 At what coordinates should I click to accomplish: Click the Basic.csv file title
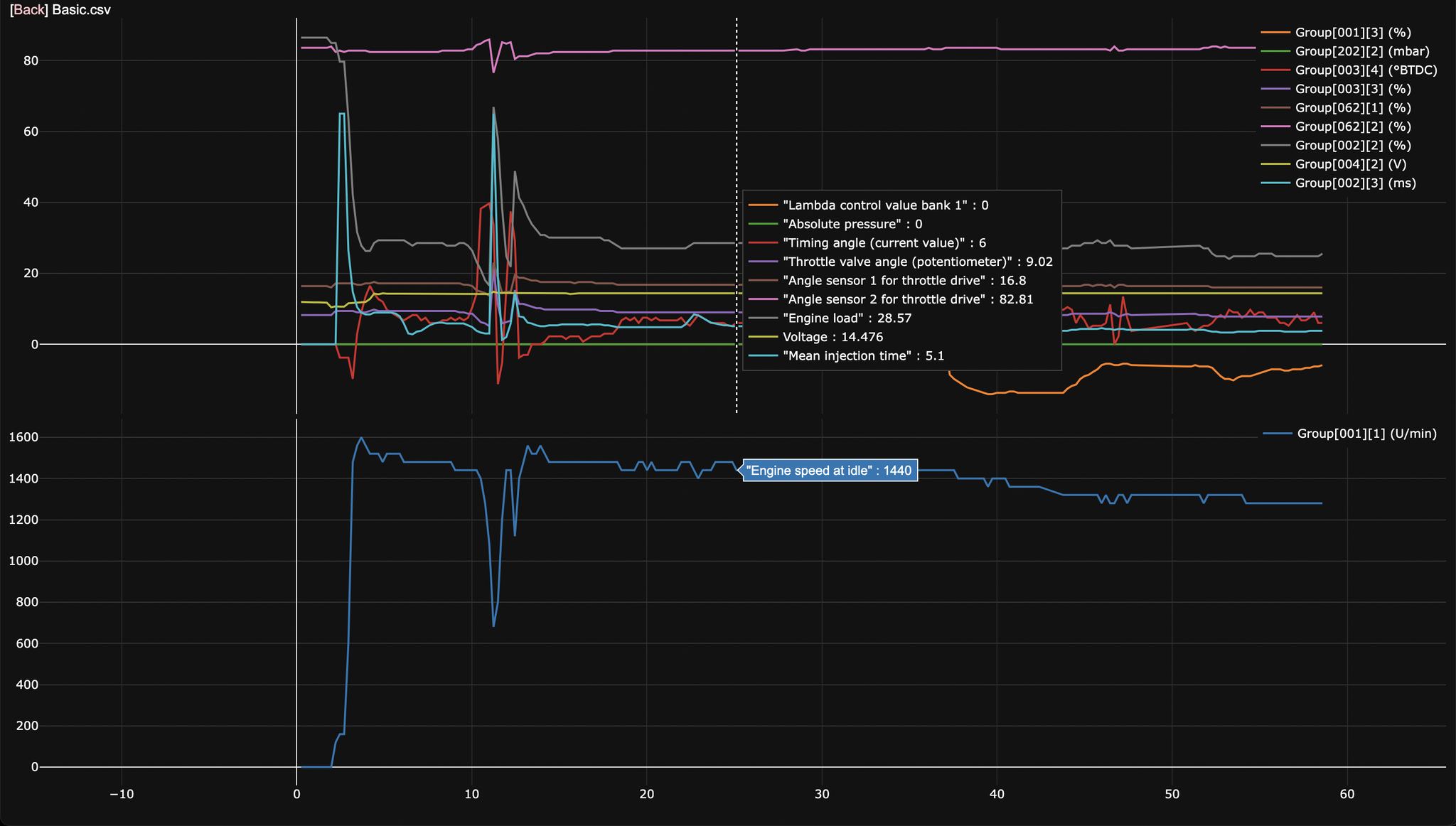pos(81,10)
